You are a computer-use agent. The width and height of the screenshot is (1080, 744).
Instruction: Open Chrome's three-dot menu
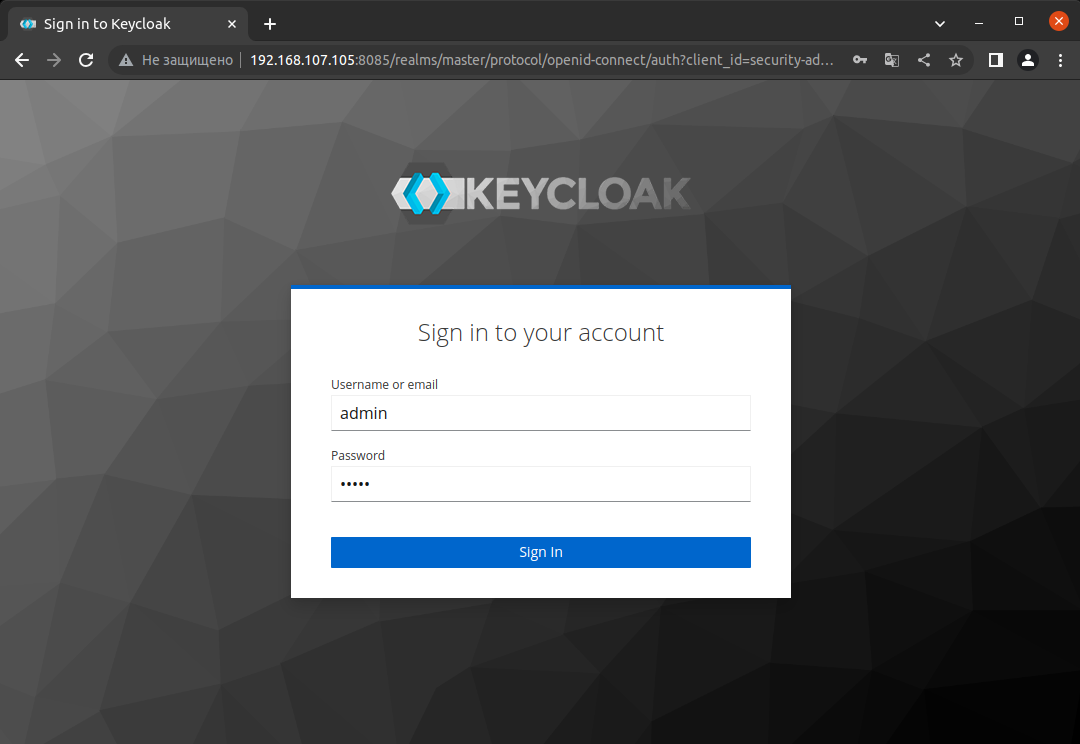1060,60
